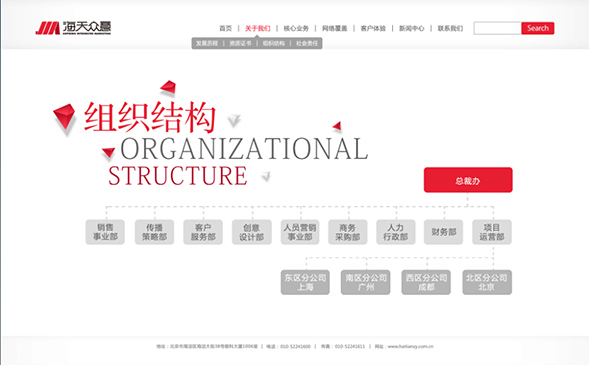
Task: Choose 发展历程 in the submenu
Action: pos(207,43)
